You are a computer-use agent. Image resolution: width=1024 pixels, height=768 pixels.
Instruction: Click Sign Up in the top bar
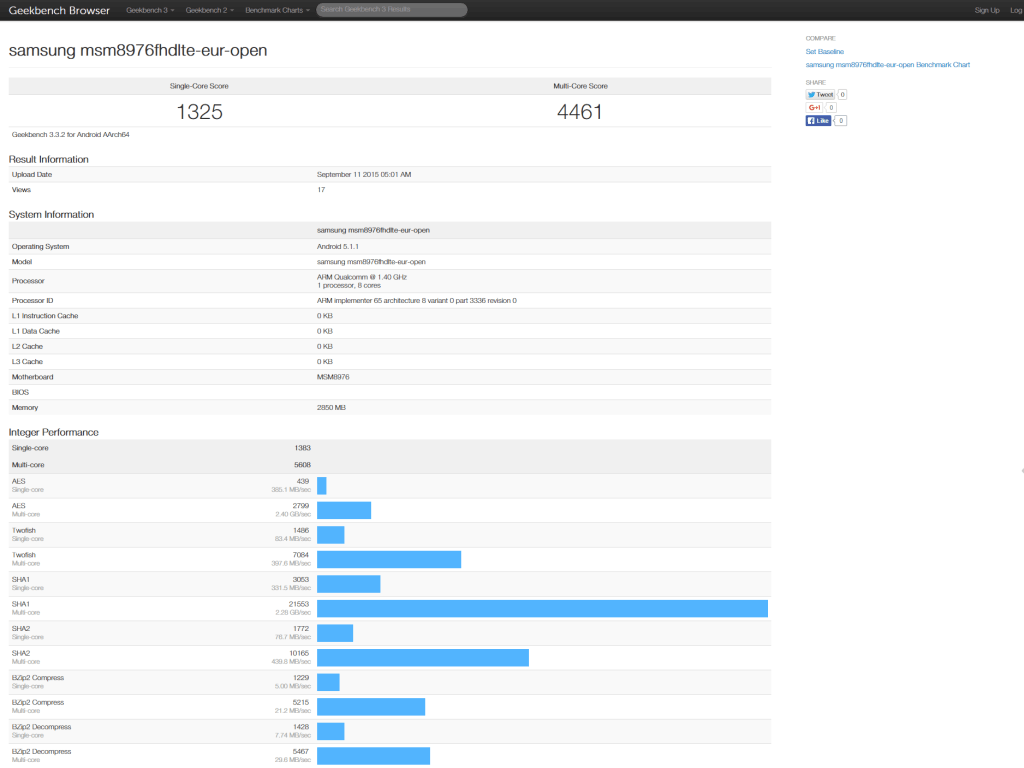[986, 10]
